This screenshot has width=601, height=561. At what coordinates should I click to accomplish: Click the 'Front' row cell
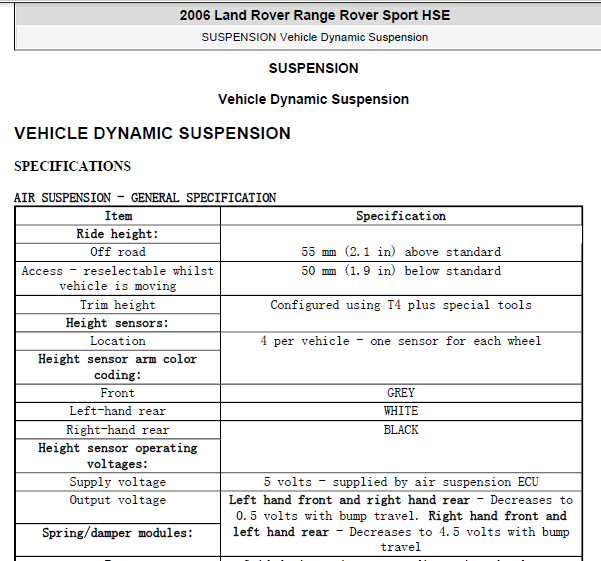click(118, 393)
